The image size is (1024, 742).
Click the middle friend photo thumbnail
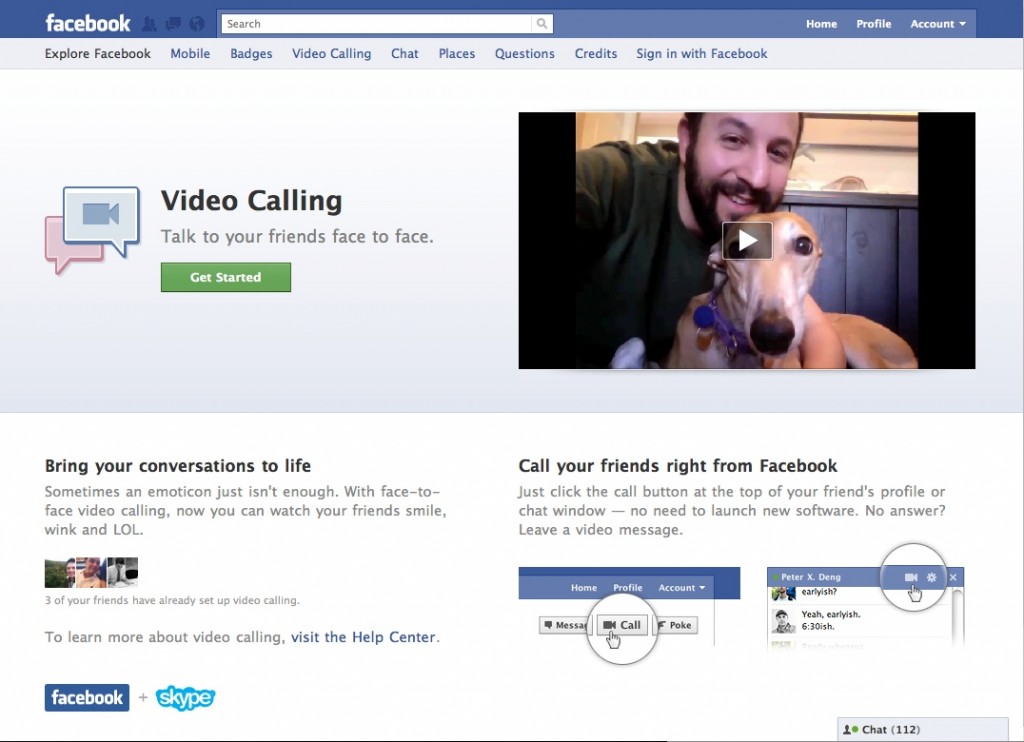pyautogui.click(x=91, y=572)
